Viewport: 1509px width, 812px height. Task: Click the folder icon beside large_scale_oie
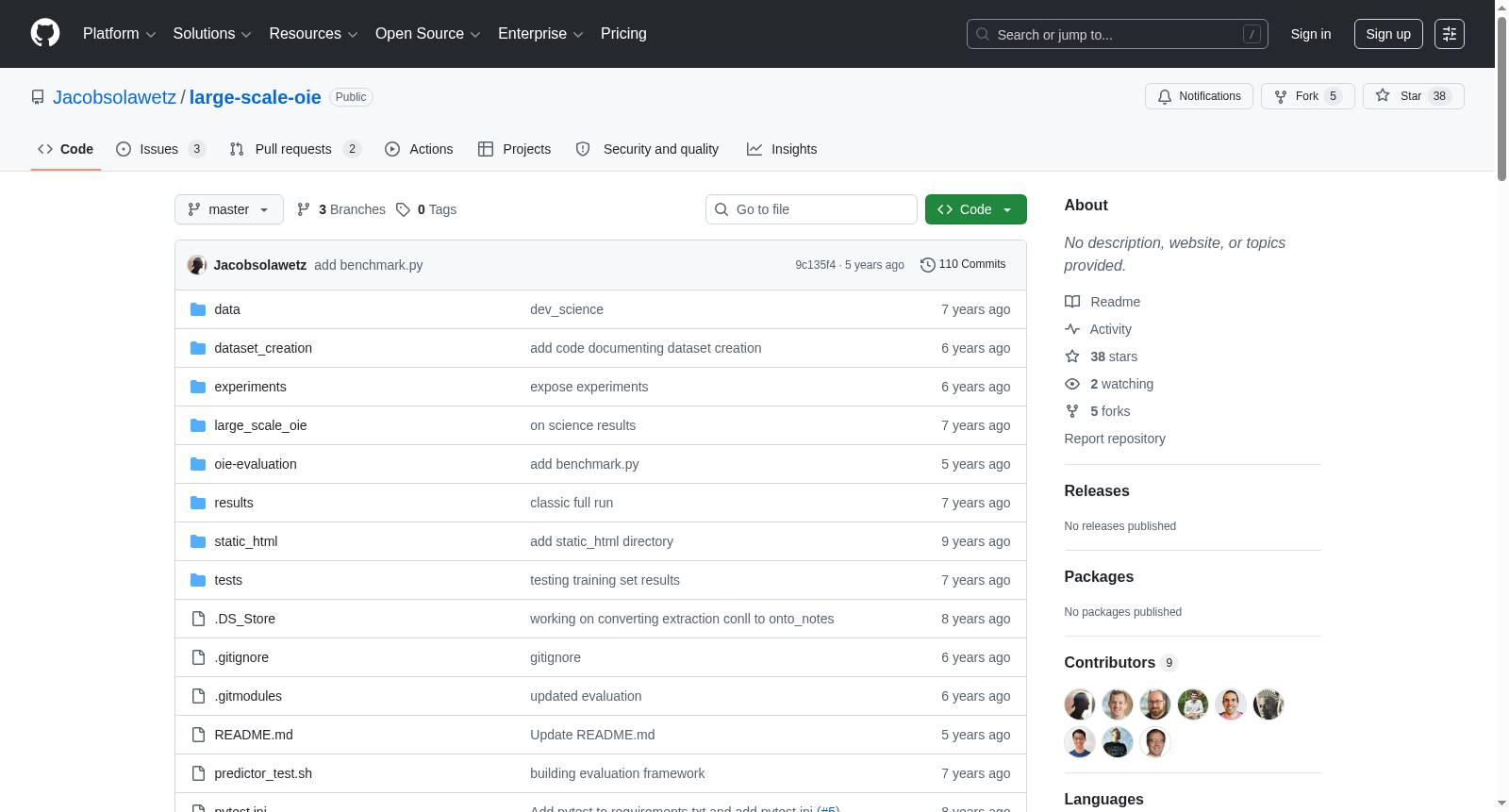tap(198, 425)
